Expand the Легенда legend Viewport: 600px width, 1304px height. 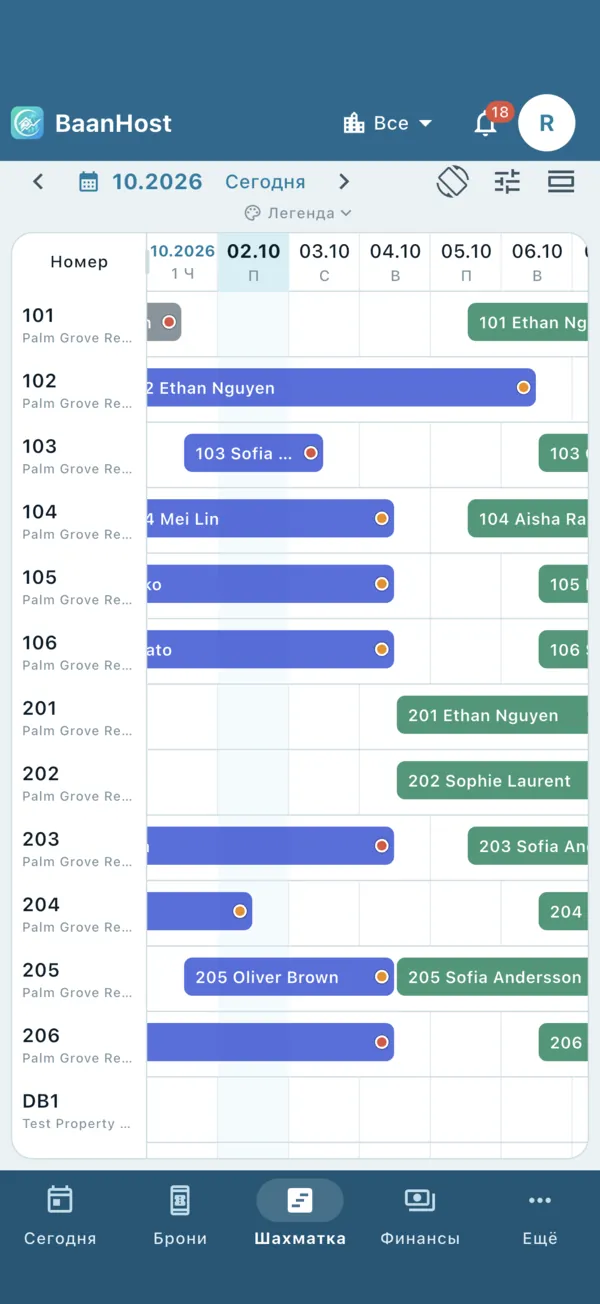tap(298, 213)
